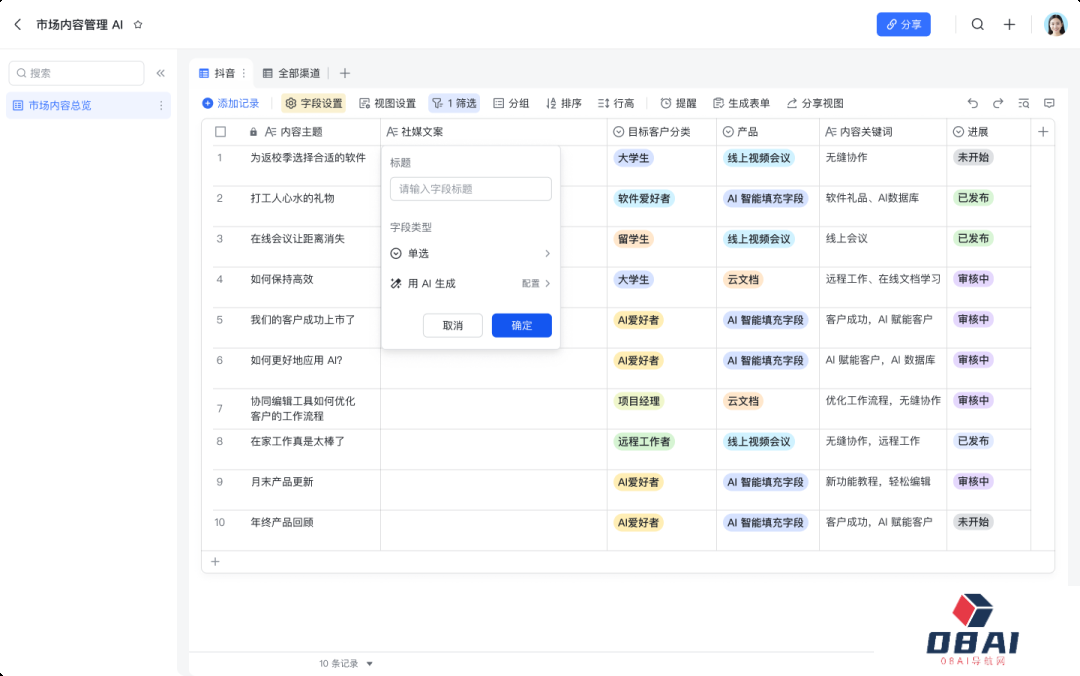Click the redo arrow in toolbar

(997, 103)
